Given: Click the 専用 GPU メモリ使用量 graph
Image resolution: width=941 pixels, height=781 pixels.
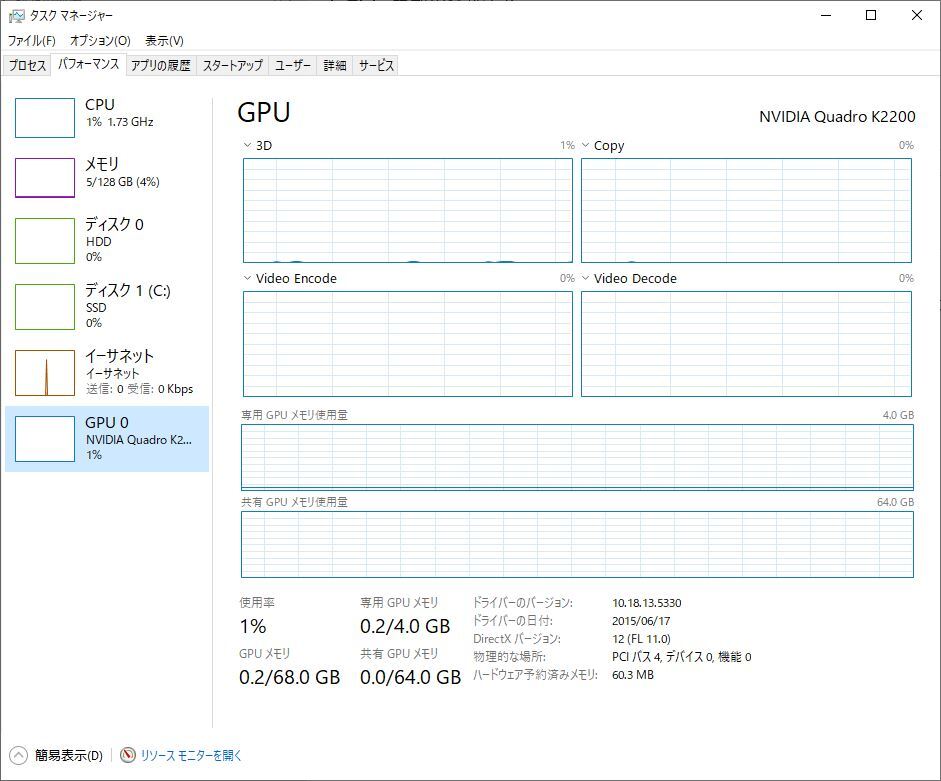Looking at the screenshot, I should click(577, 456).
